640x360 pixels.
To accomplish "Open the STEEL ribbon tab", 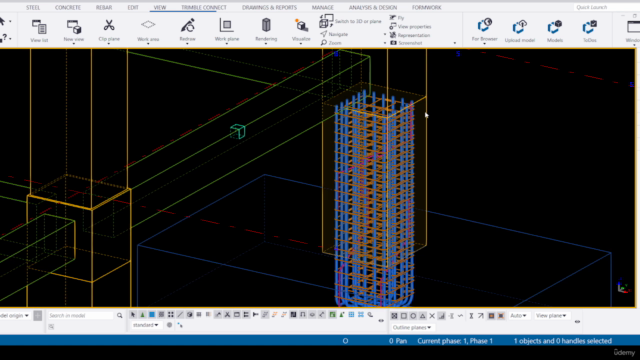I will (33, 7).
